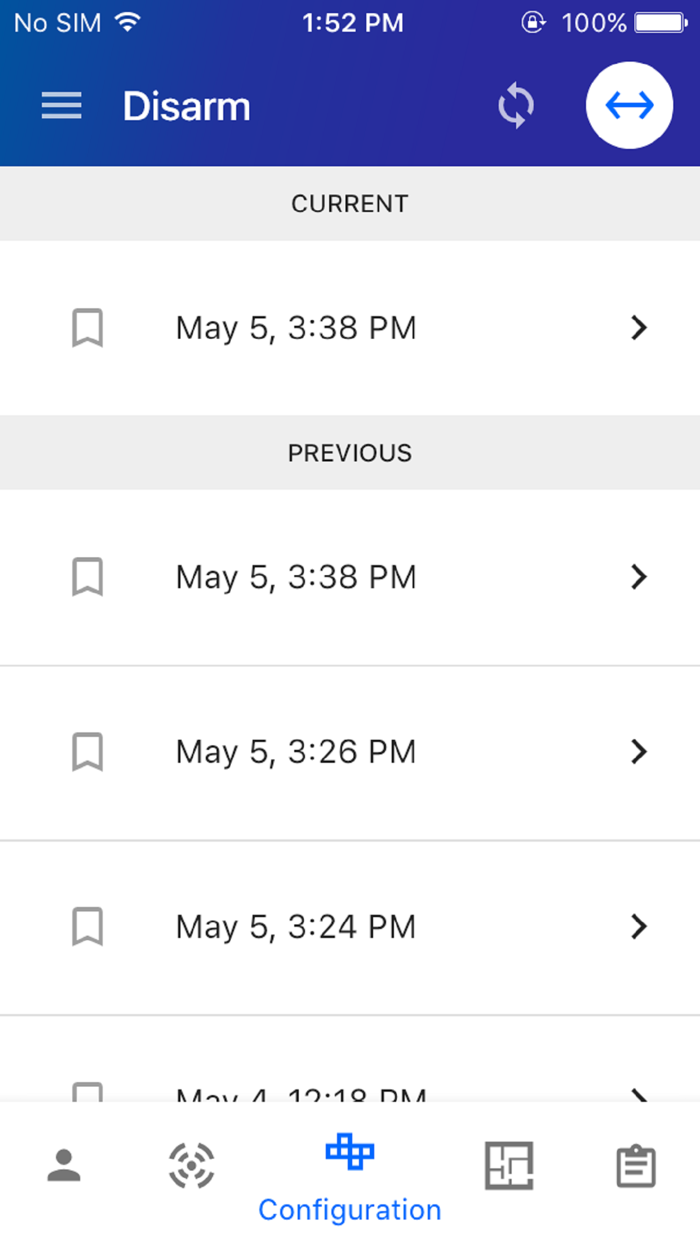Open the clipboard report tab icon

[x=636, y=1166]
